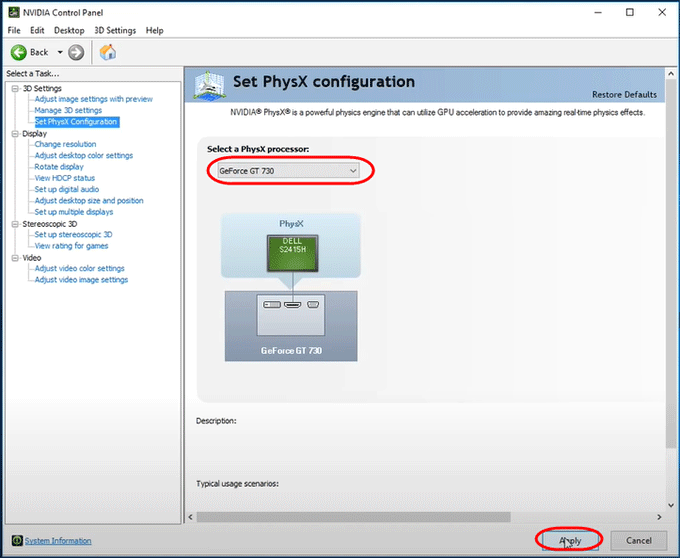
Task: Open Manage 3D settings
Action: click(x=68, y=110)
